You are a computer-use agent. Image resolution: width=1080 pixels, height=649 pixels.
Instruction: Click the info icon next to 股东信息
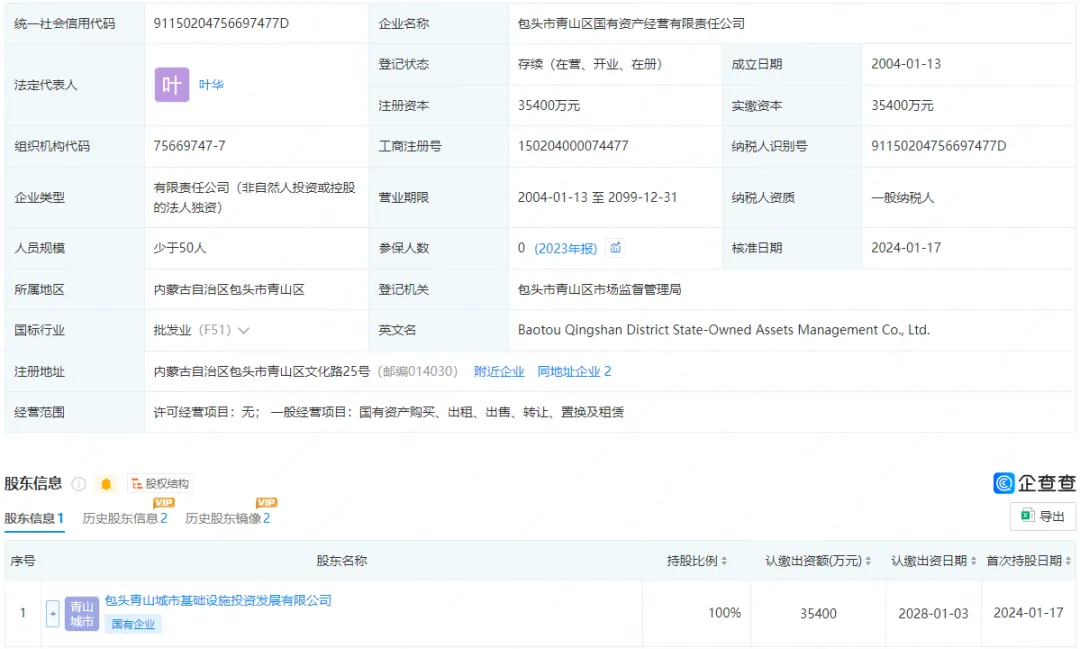(x=79, y=484)
